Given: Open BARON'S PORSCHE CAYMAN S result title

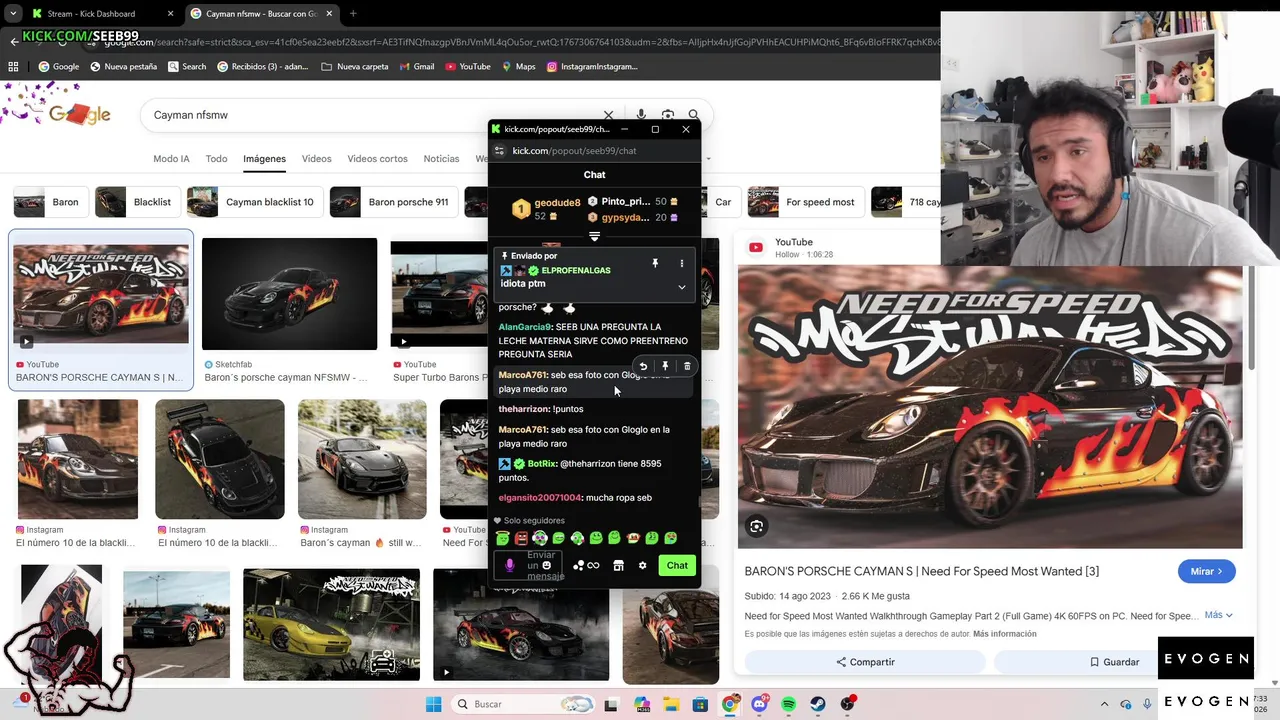Looking at the screenshot, I should coord(100,378).
